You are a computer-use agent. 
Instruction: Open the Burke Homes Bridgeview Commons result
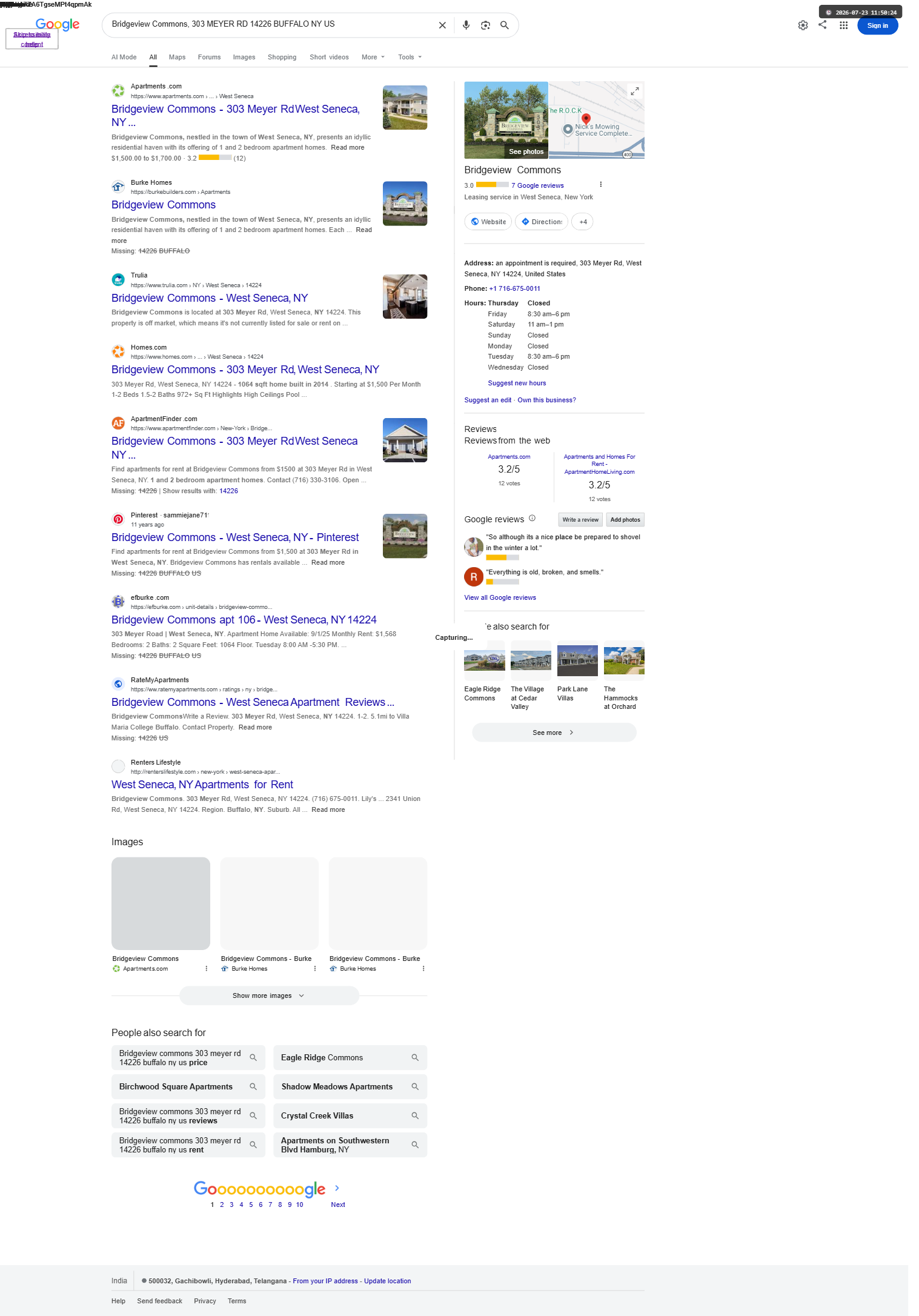click(164, 205)
